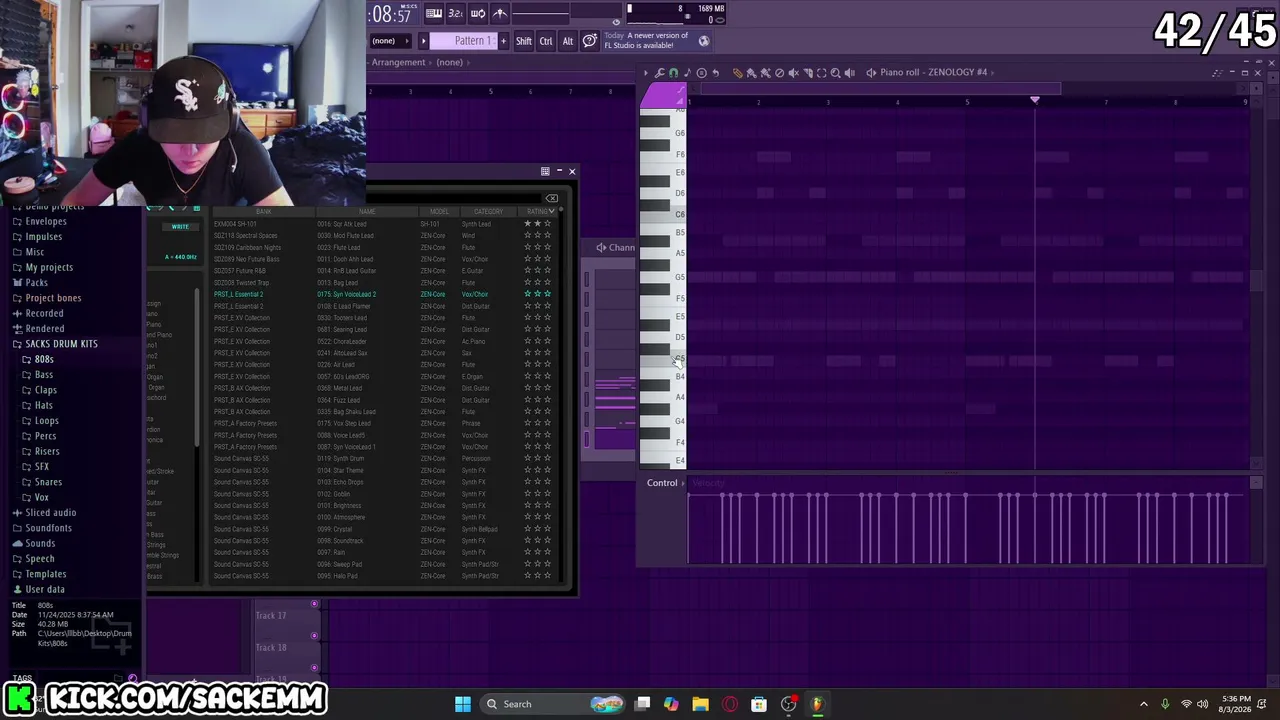The height and width of the screenshot is (720, 1280).
Task: Click the typing keyboard to piano icon
Action: [434, 13]
